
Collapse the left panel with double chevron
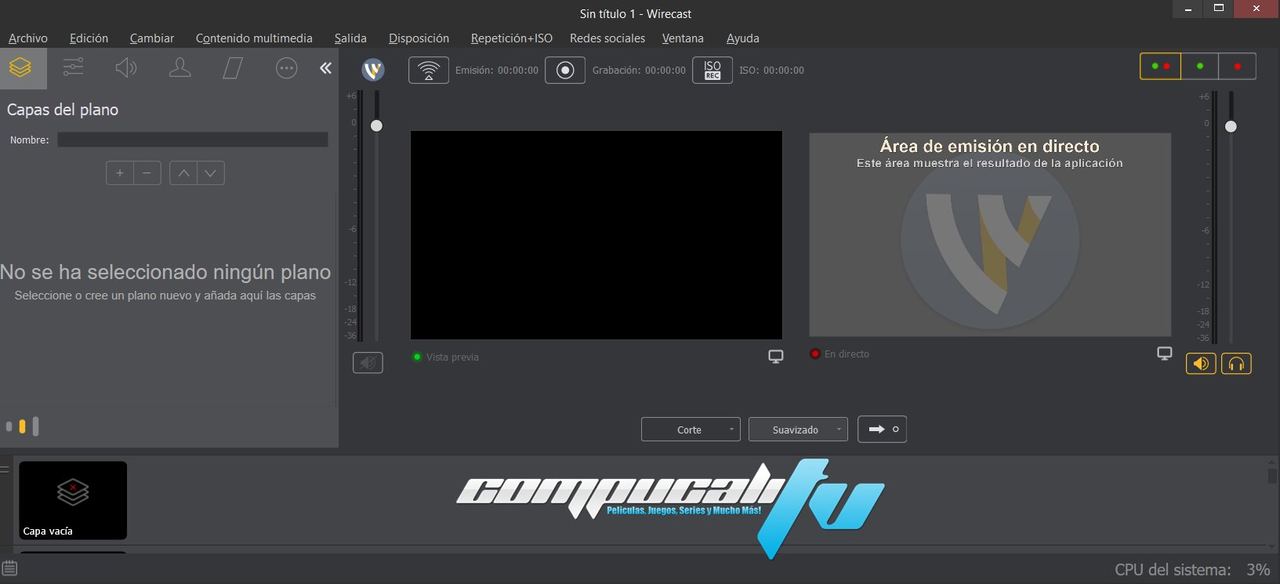tap(325, 68)
